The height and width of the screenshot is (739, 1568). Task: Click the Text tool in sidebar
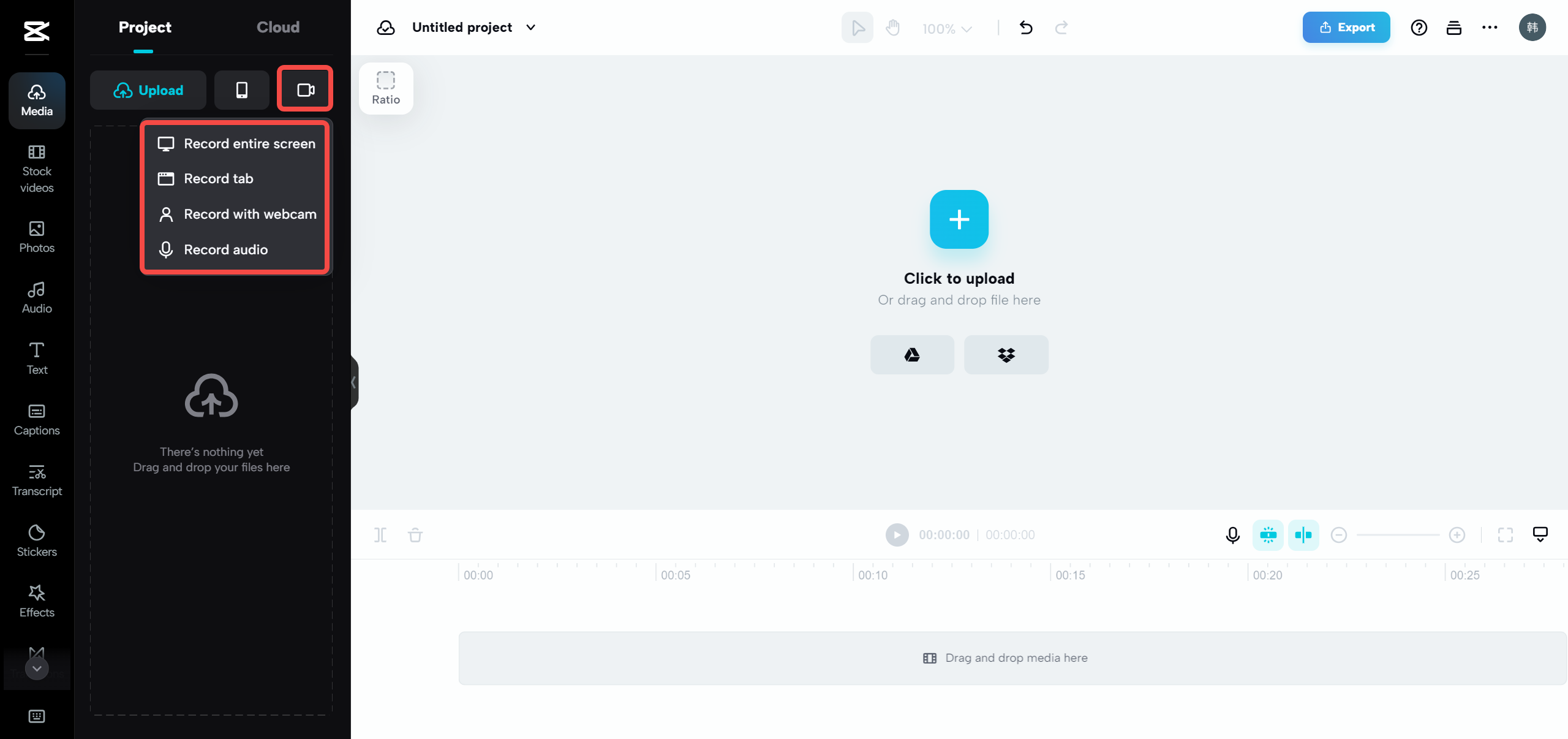36,358
